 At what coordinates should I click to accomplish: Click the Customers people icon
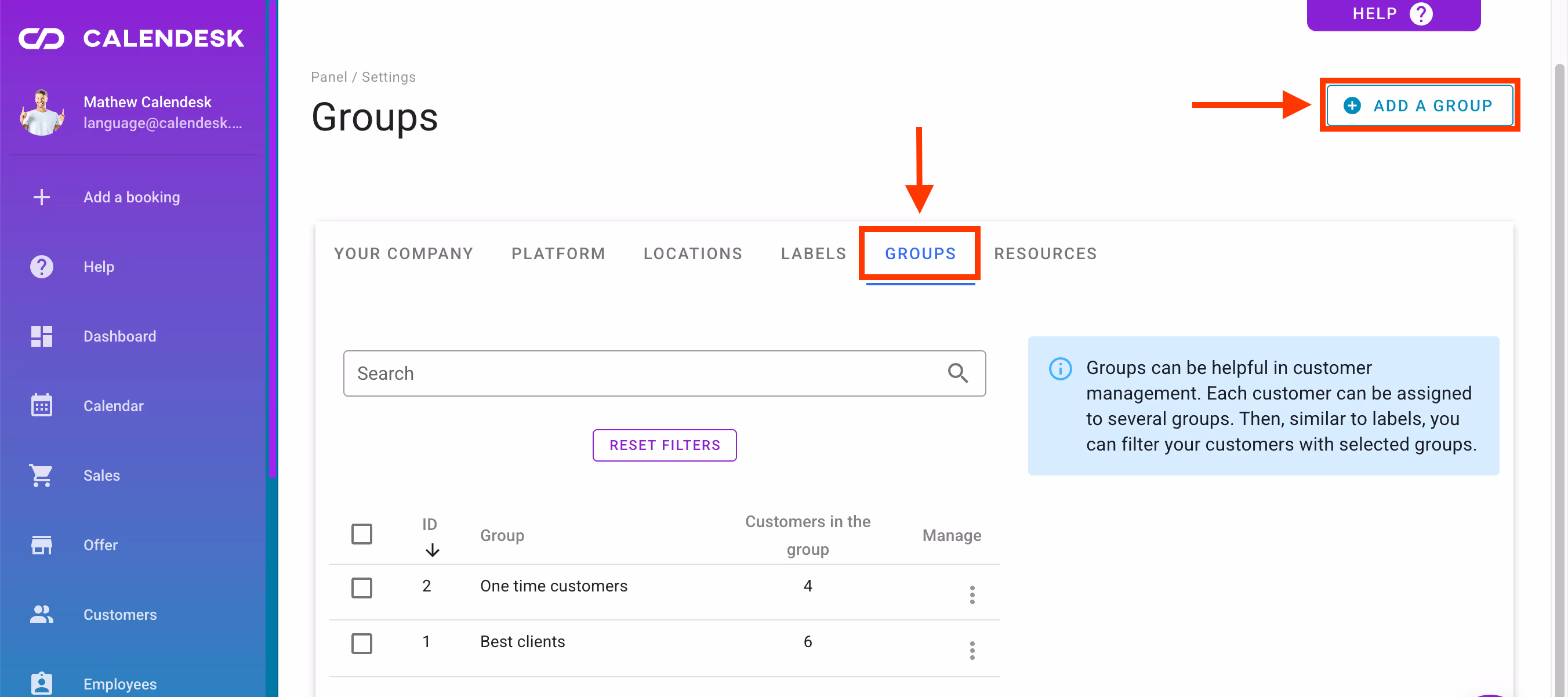pyautogui.click(x=41, y=614)
